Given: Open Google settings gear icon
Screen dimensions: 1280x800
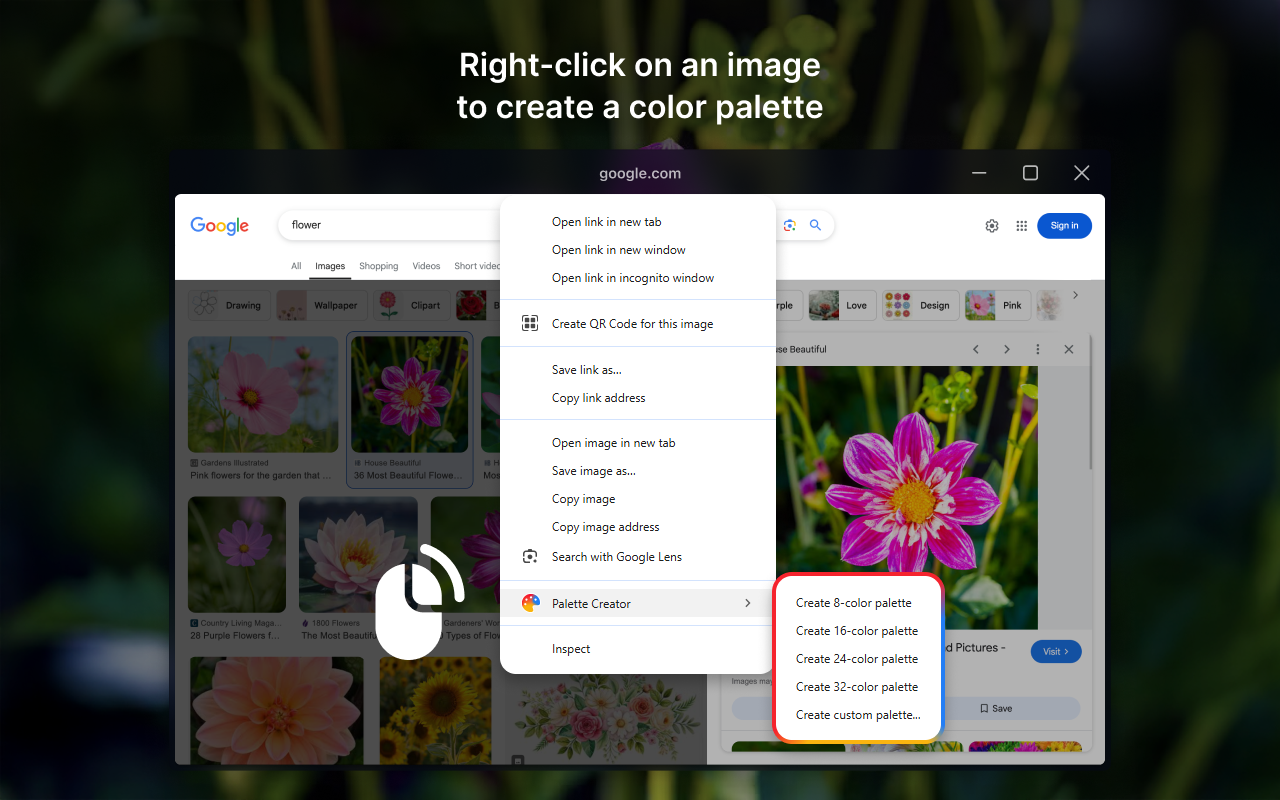Looking at the screenshot, I should coord(992,226).
